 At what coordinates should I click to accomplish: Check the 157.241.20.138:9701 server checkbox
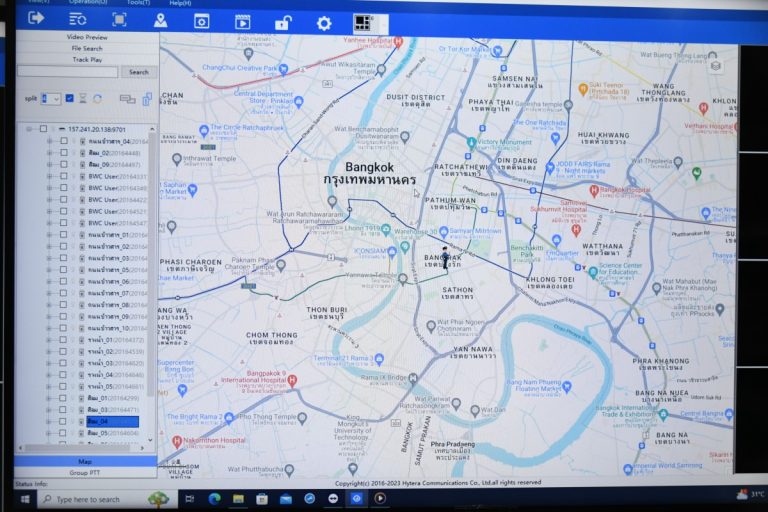pyautogui.click(x=44, y=129)
